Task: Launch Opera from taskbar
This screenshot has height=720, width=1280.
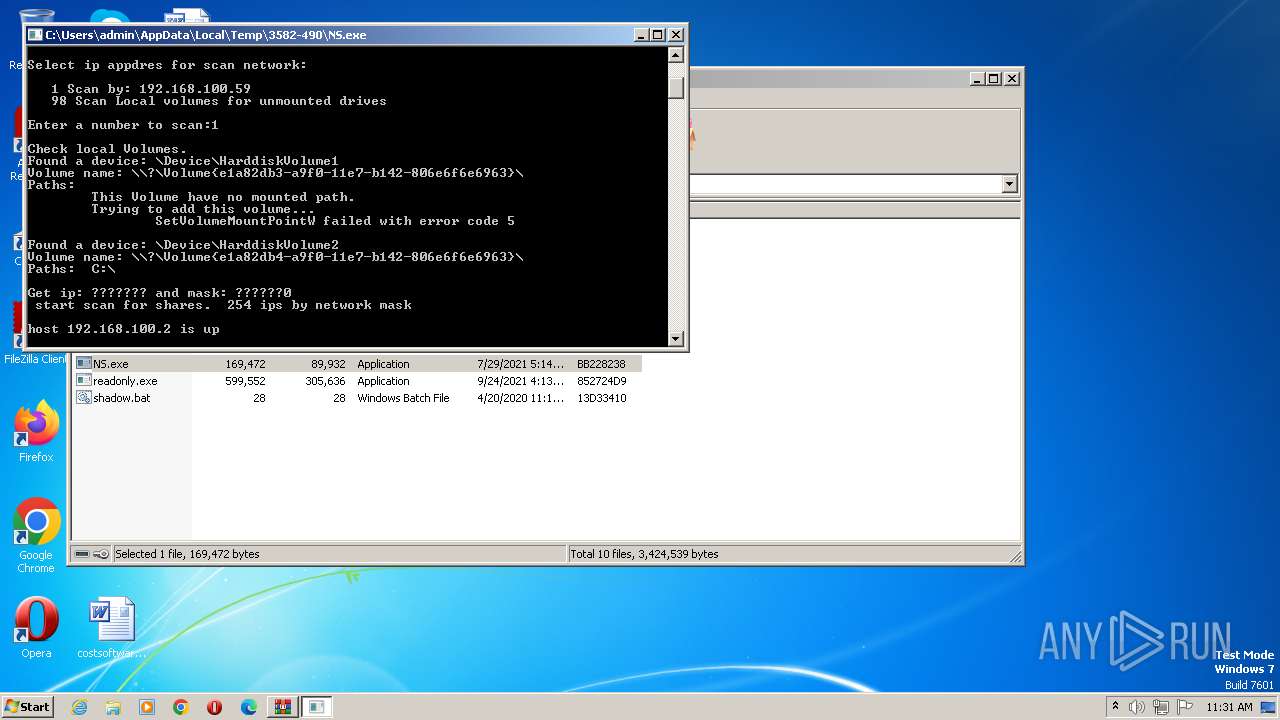Action: (x=215, y=707)
